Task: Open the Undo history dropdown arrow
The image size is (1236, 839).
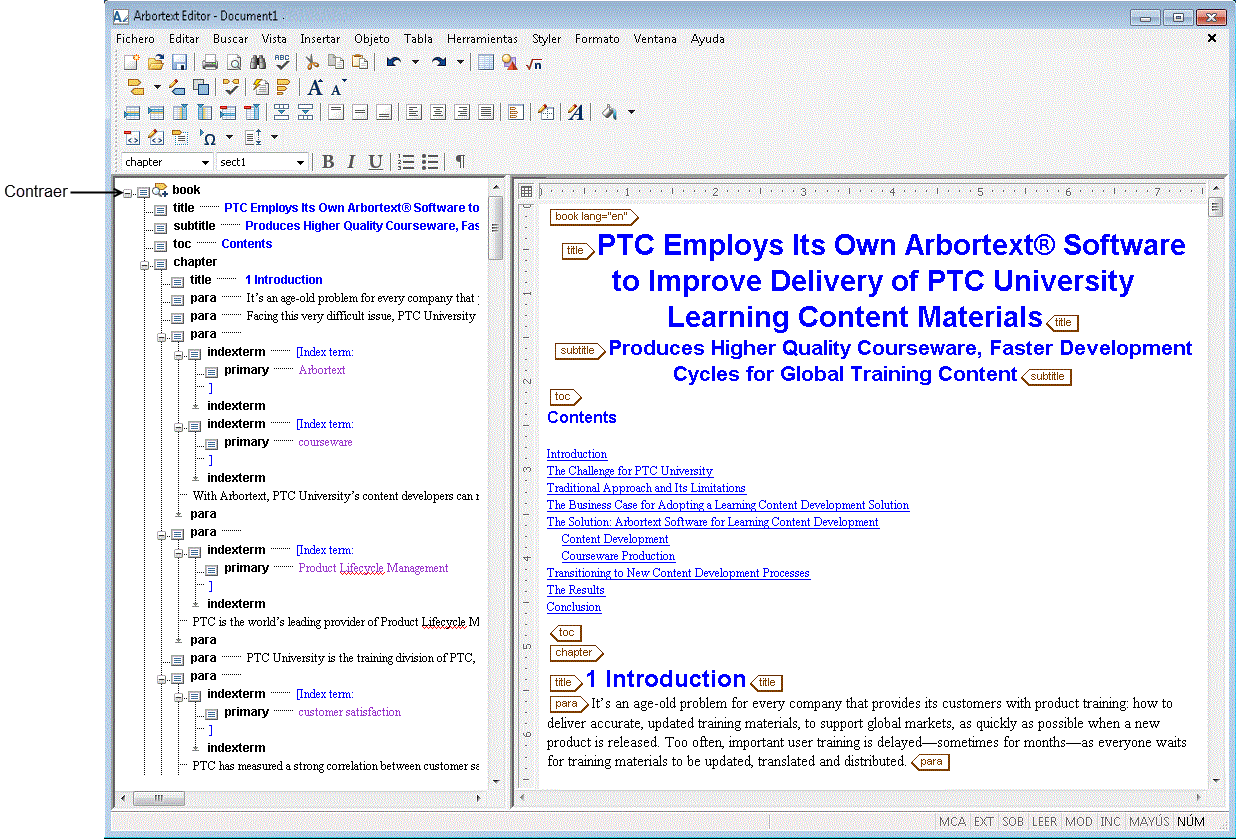Action: point(415,62)
